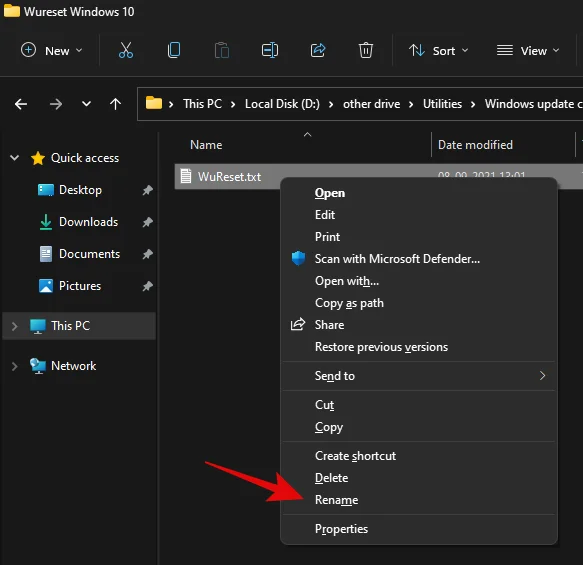The image size is (583, 565).
Task: Click the Windows update breadcrumb segment
Action: [x=533, y=104]
